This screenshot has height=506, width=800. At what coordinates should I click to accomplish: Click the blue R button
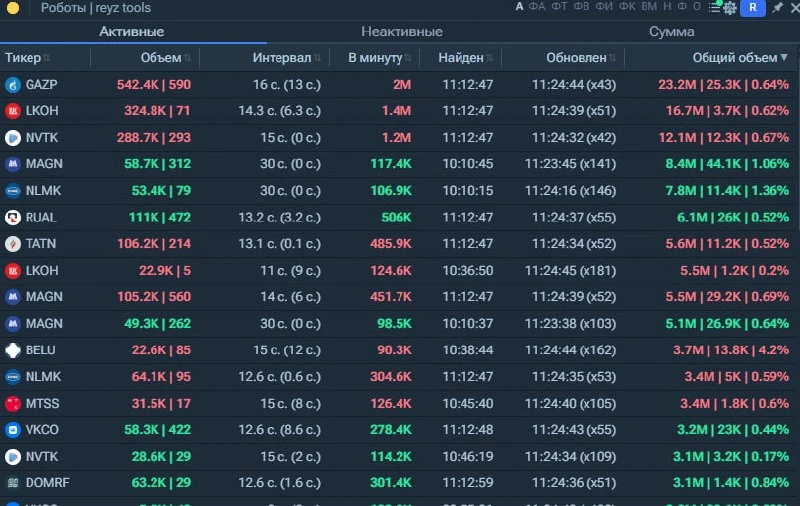753,8
